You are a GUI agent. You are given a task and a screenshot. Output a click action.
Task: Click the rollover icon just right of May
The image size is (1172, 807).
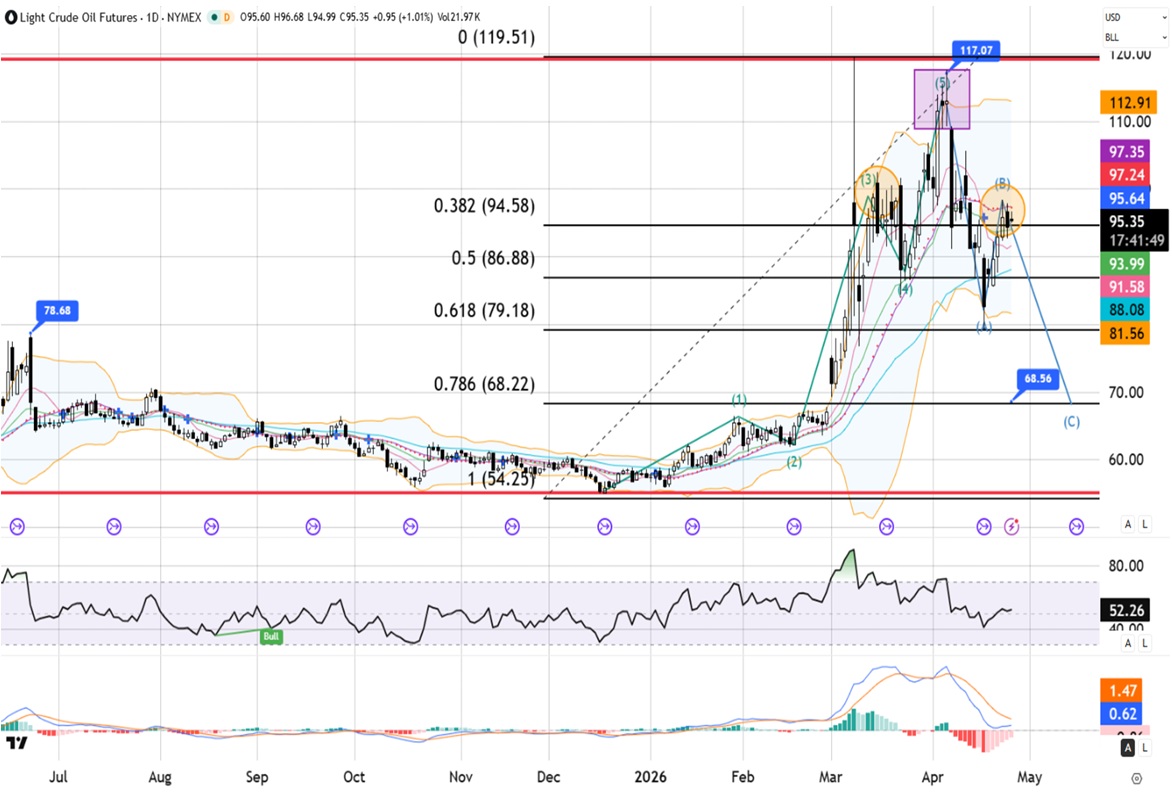(x=1076, y=525)
